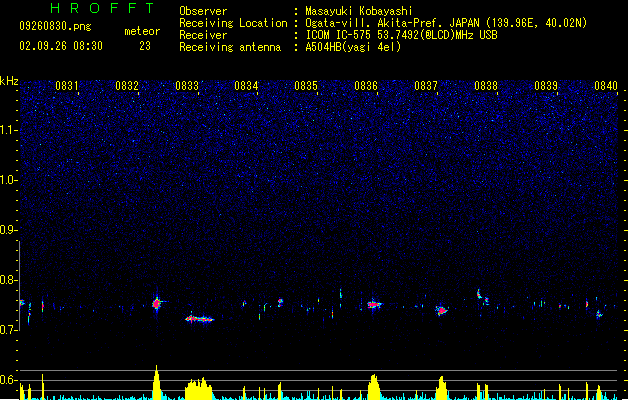
Task: Click the 0837 time marker
Action: [426, 86]
